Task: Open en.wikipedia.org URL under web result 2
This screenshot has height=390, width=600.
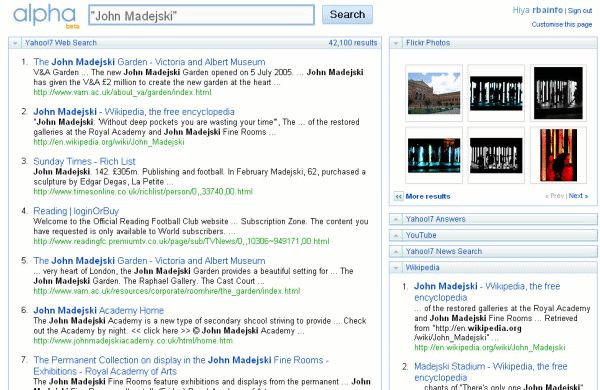Action: [109, 142]
